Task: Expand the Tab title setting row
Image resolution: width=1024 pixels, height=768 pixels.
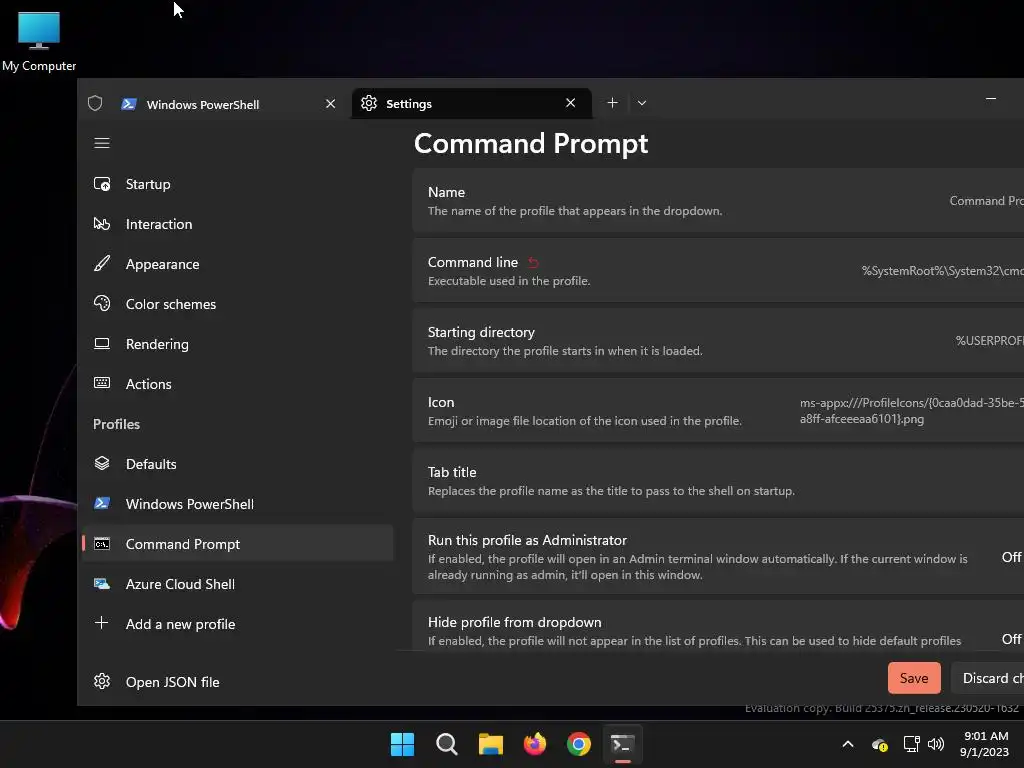Action: [718, 481]
